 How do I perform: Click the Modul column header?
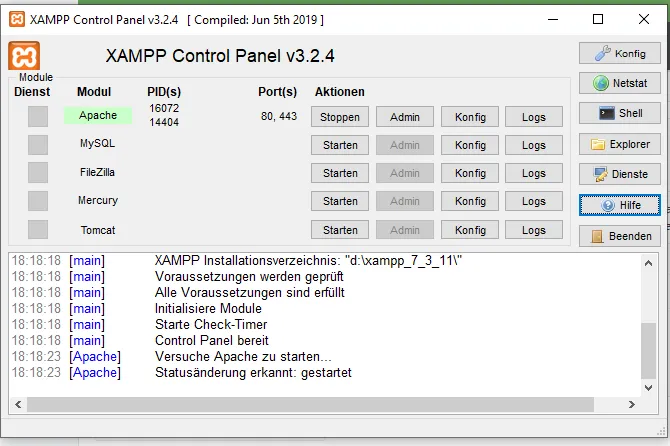[94, 91]
